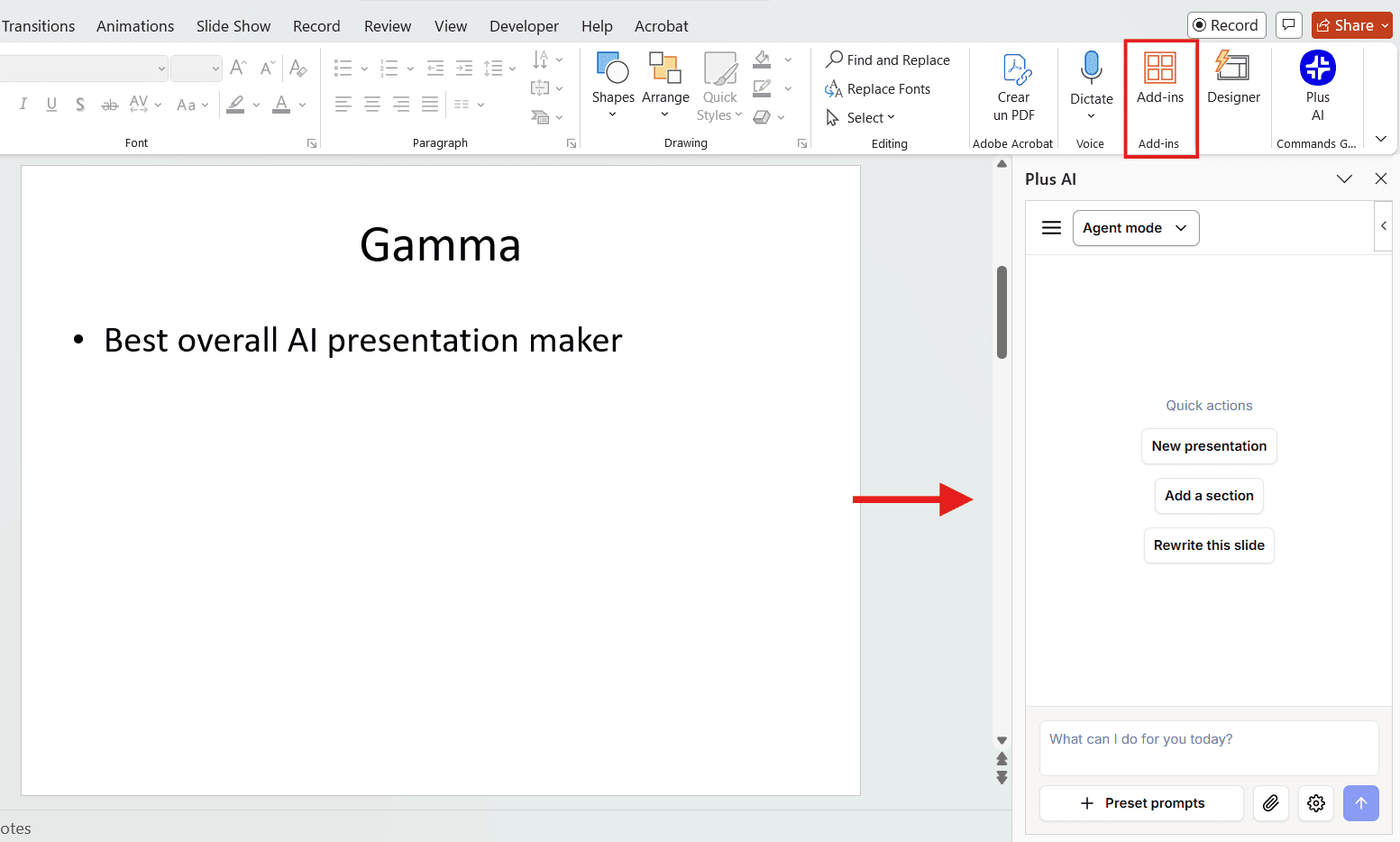This screenshot has height=842, width=1400.
Task: Open the Review tab
Action: point(388,26)
